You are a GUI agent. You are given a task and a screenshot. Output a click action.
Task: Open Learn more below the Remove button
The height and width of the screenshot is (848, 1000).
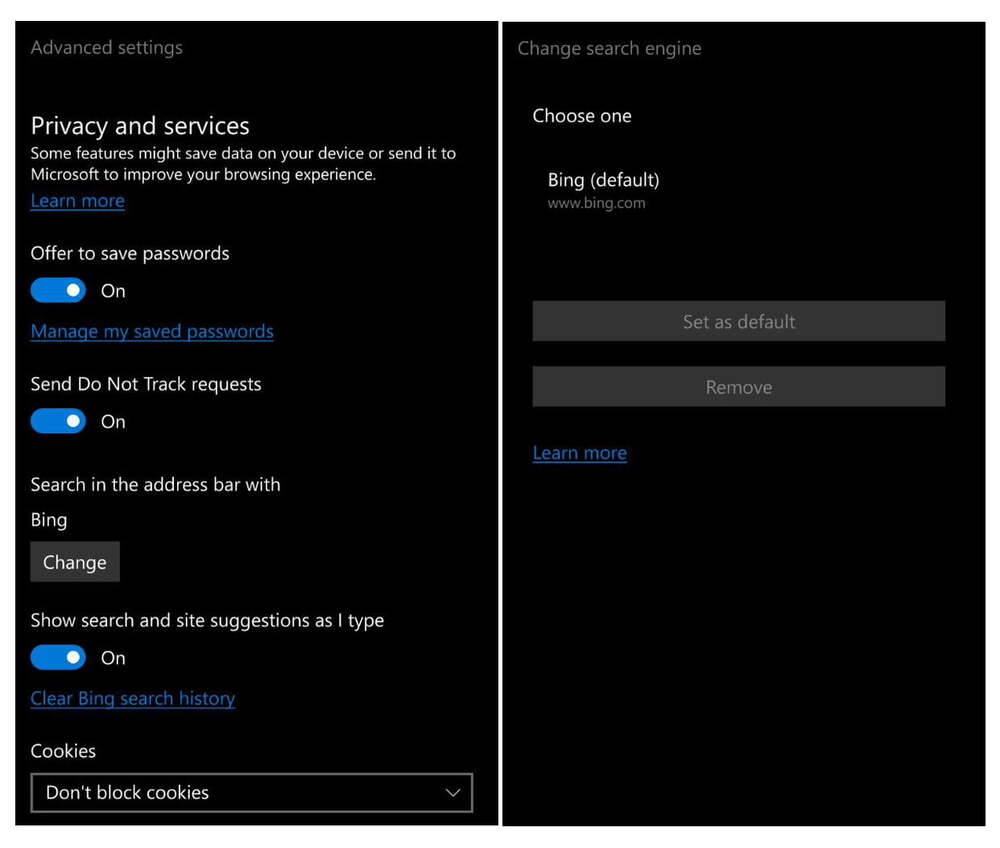579,453
